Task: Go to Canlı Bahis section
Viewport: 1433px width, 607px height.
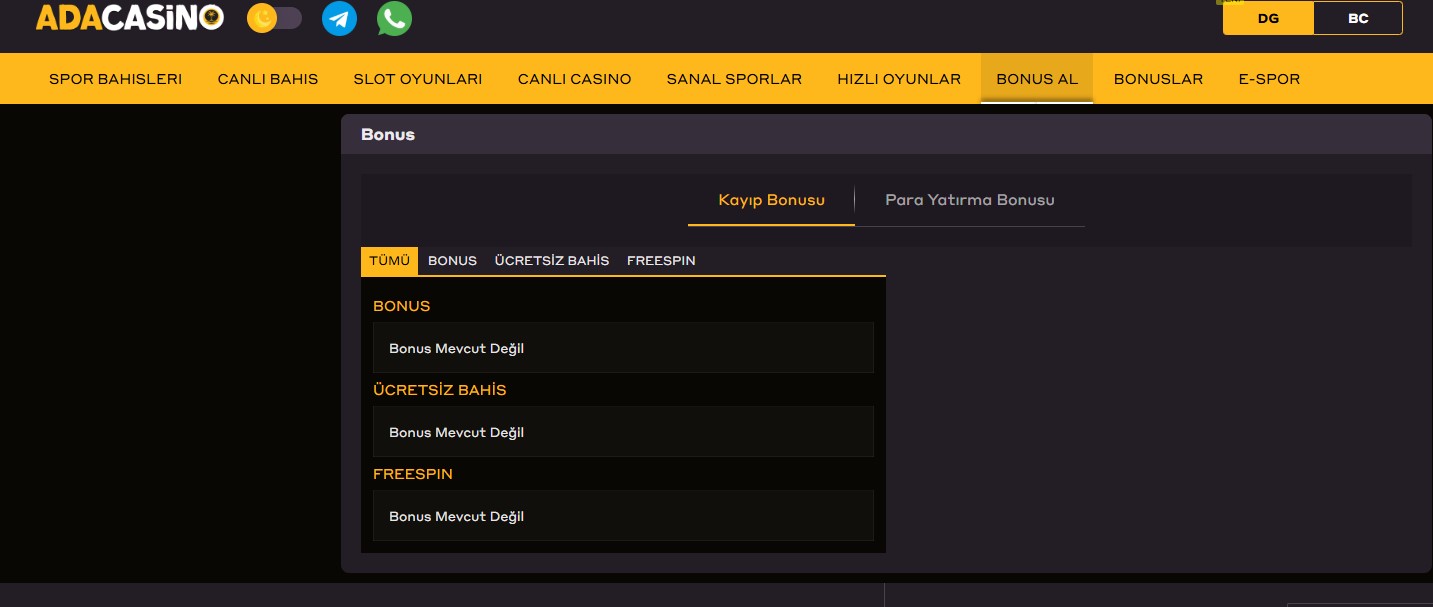Action: pyautogui.click(x=267, y=79)
